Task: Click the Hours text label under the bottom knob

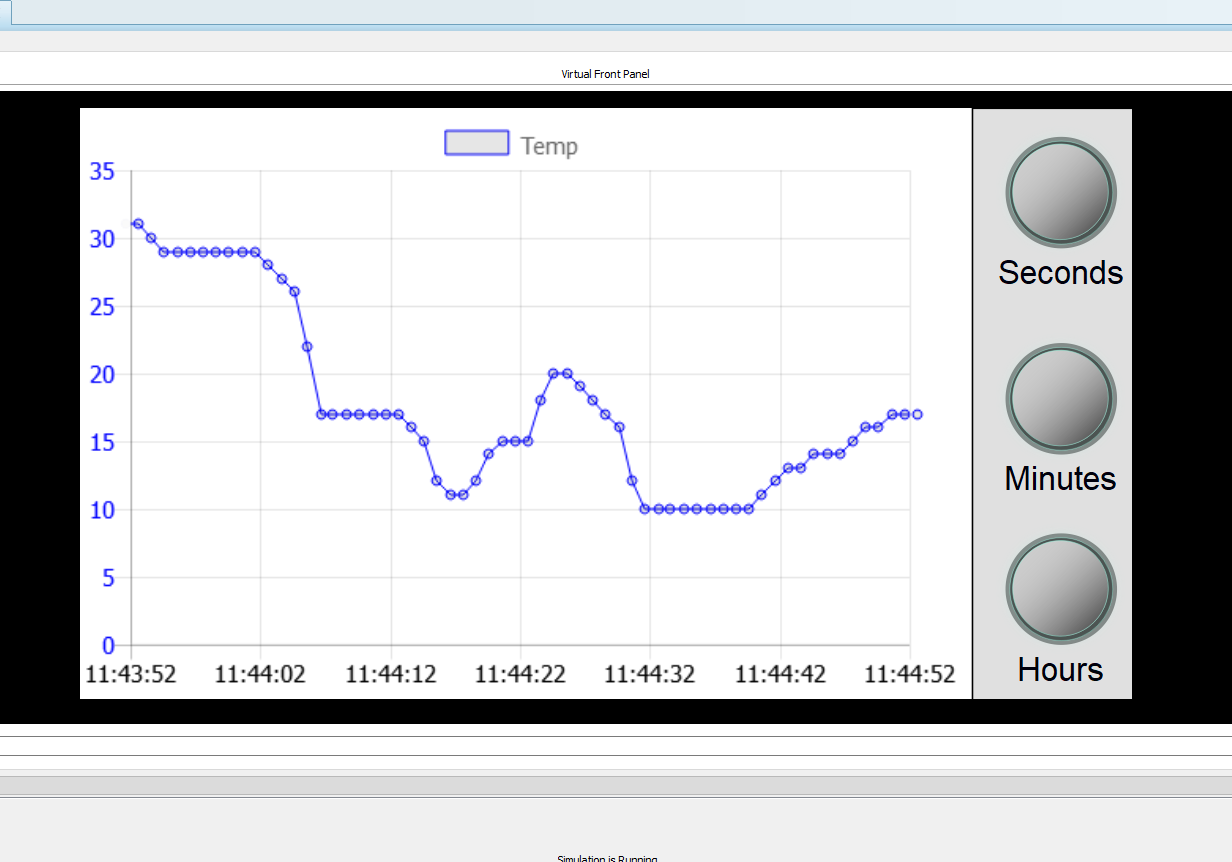Action: 1060,670
